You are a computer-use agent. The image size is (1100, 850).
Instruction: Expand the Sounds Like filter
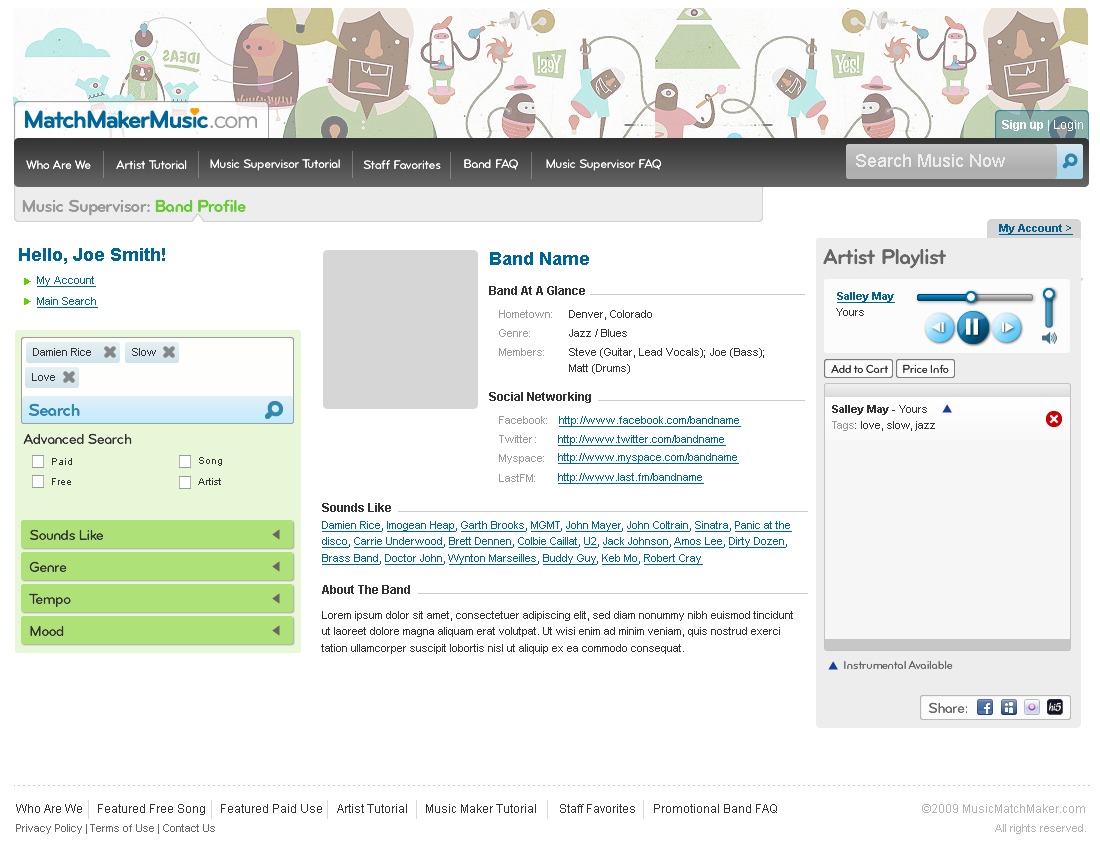[x=157, y=535]
